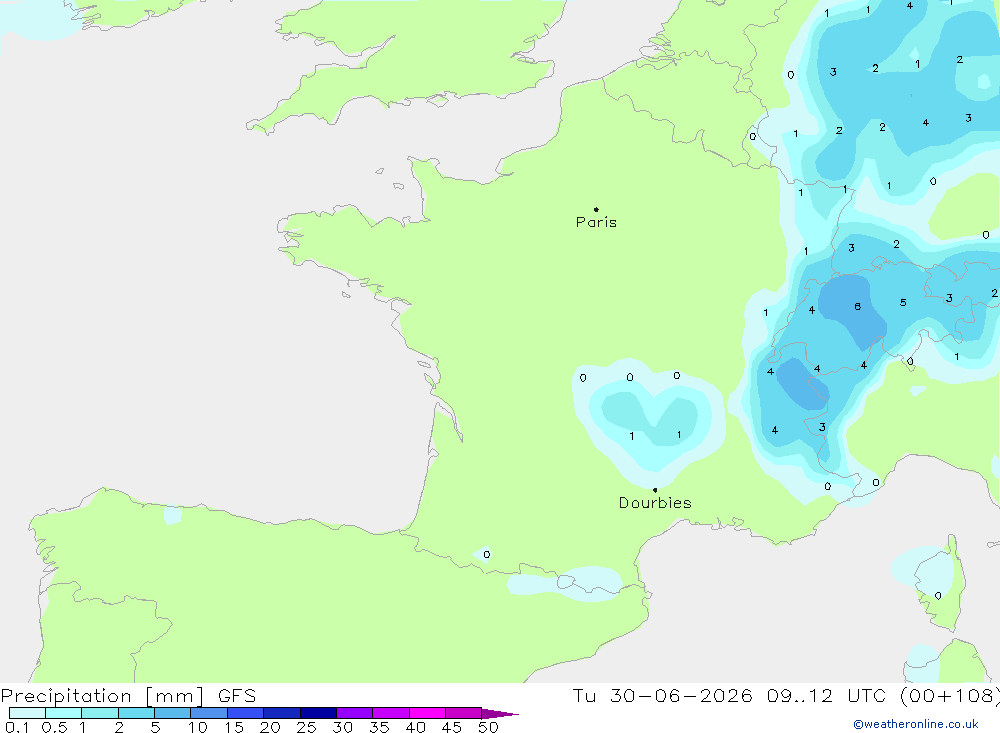Click the 0.1 to 0.5 mm legend swatch

pos(27,713)
